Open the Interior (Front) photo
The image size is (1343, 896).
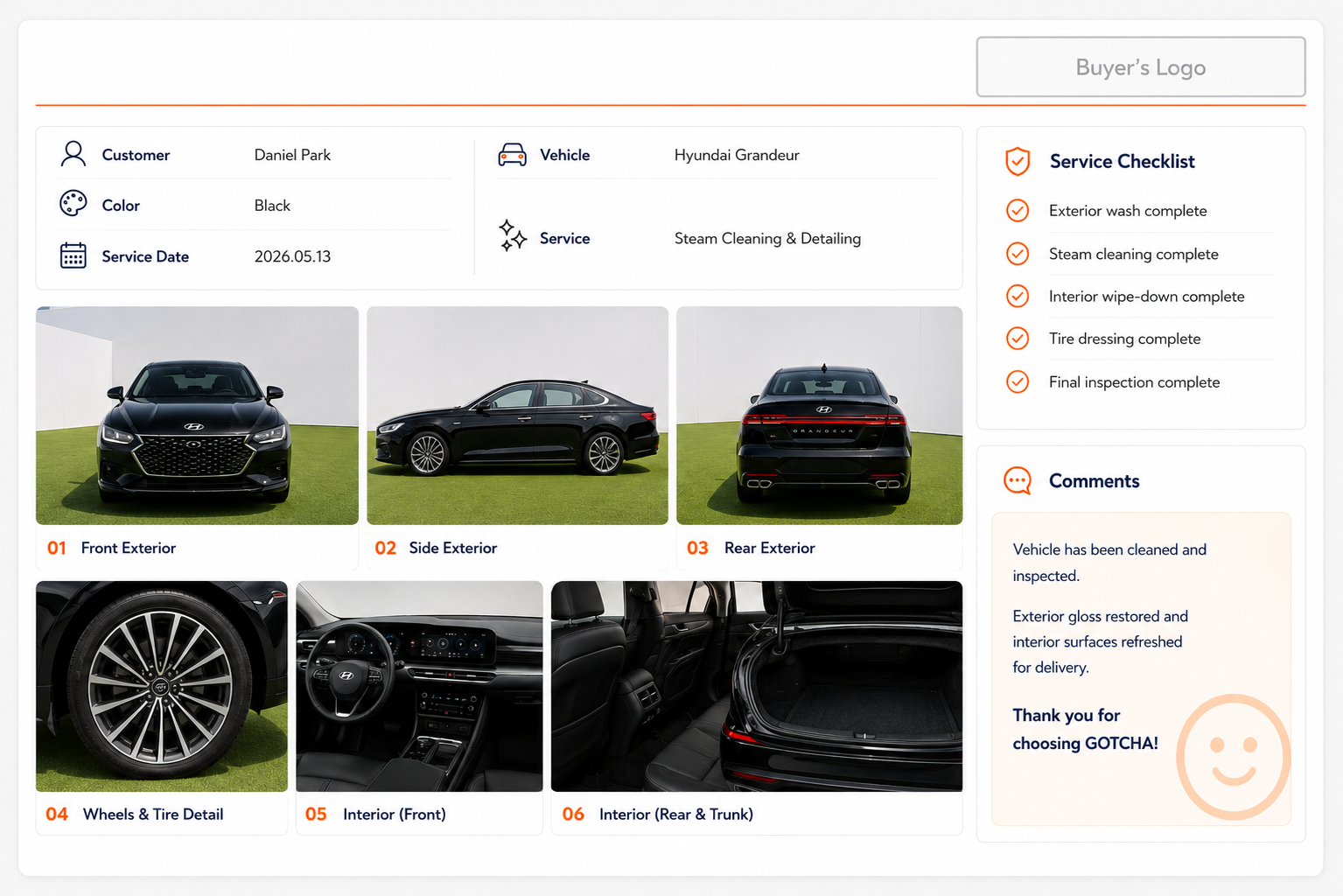tap(419, 686)
